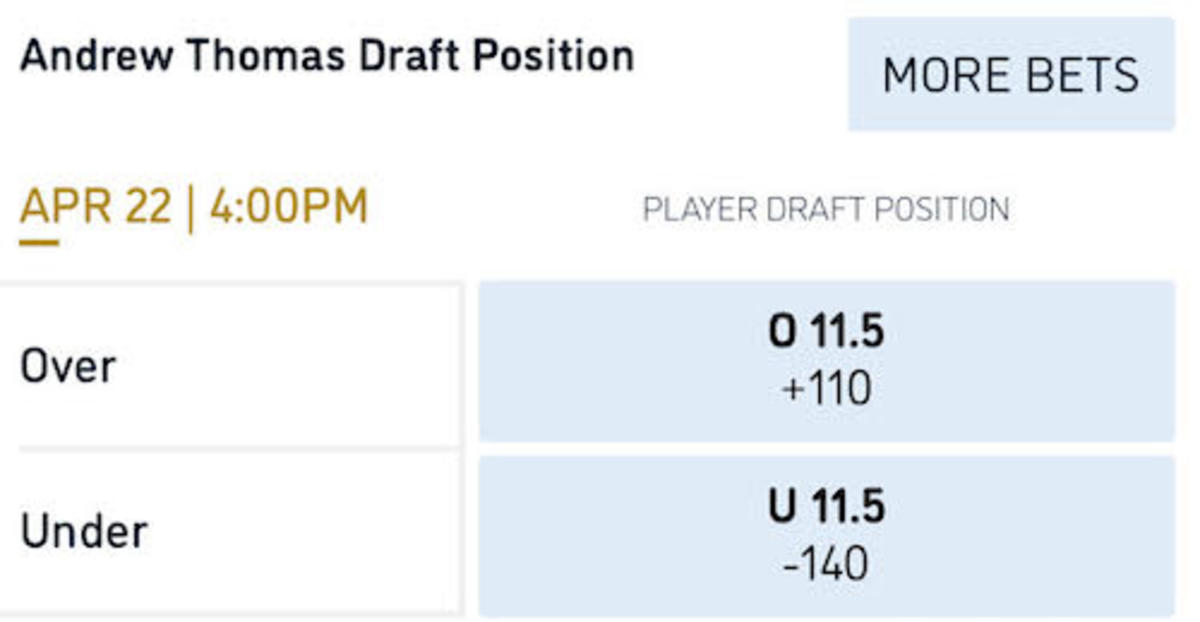Click the divider bar between date and time
1200x622 pixels.
click(190, 208)
